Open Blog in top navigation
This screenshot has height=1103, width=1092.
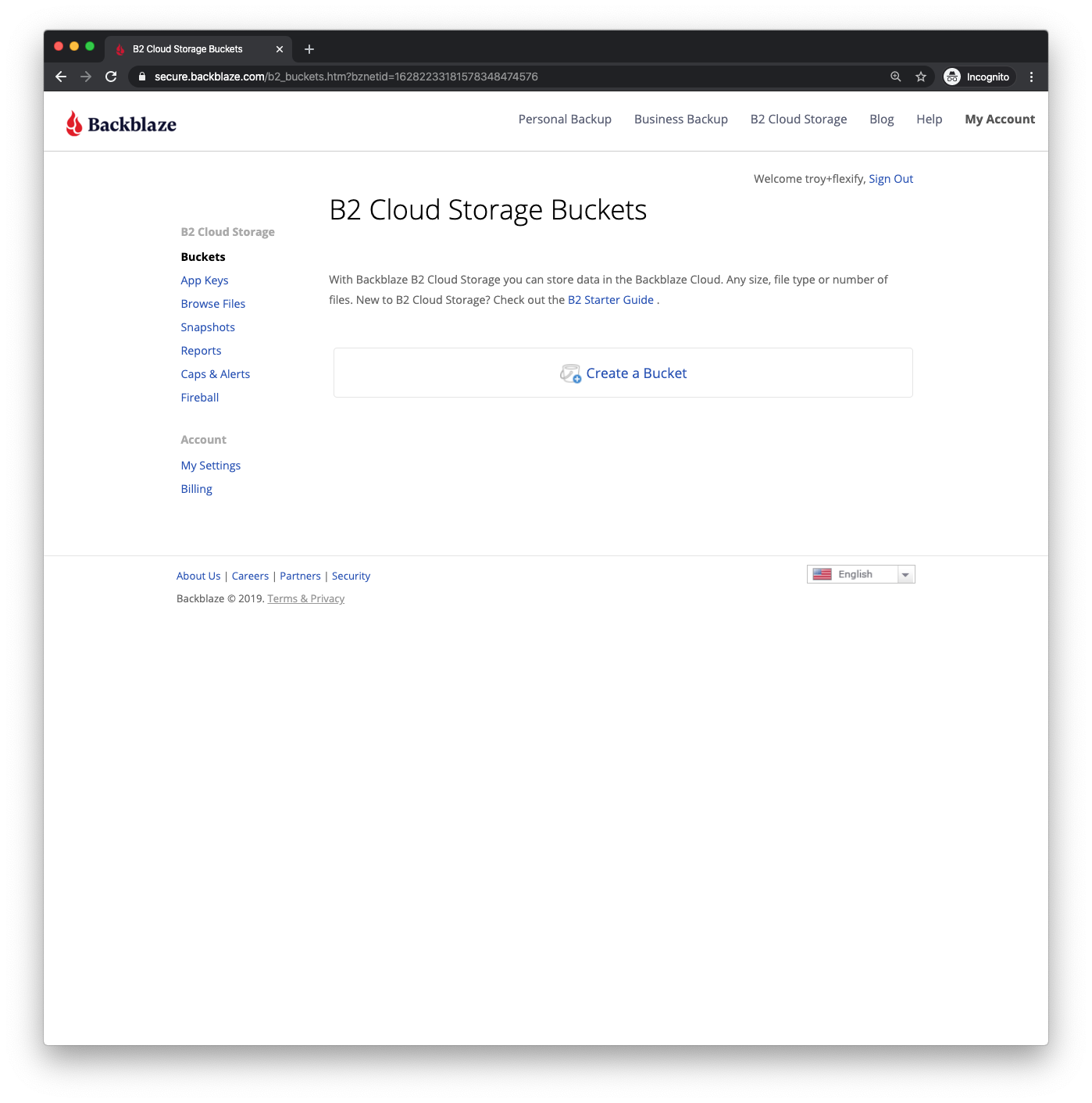(881, 119)
